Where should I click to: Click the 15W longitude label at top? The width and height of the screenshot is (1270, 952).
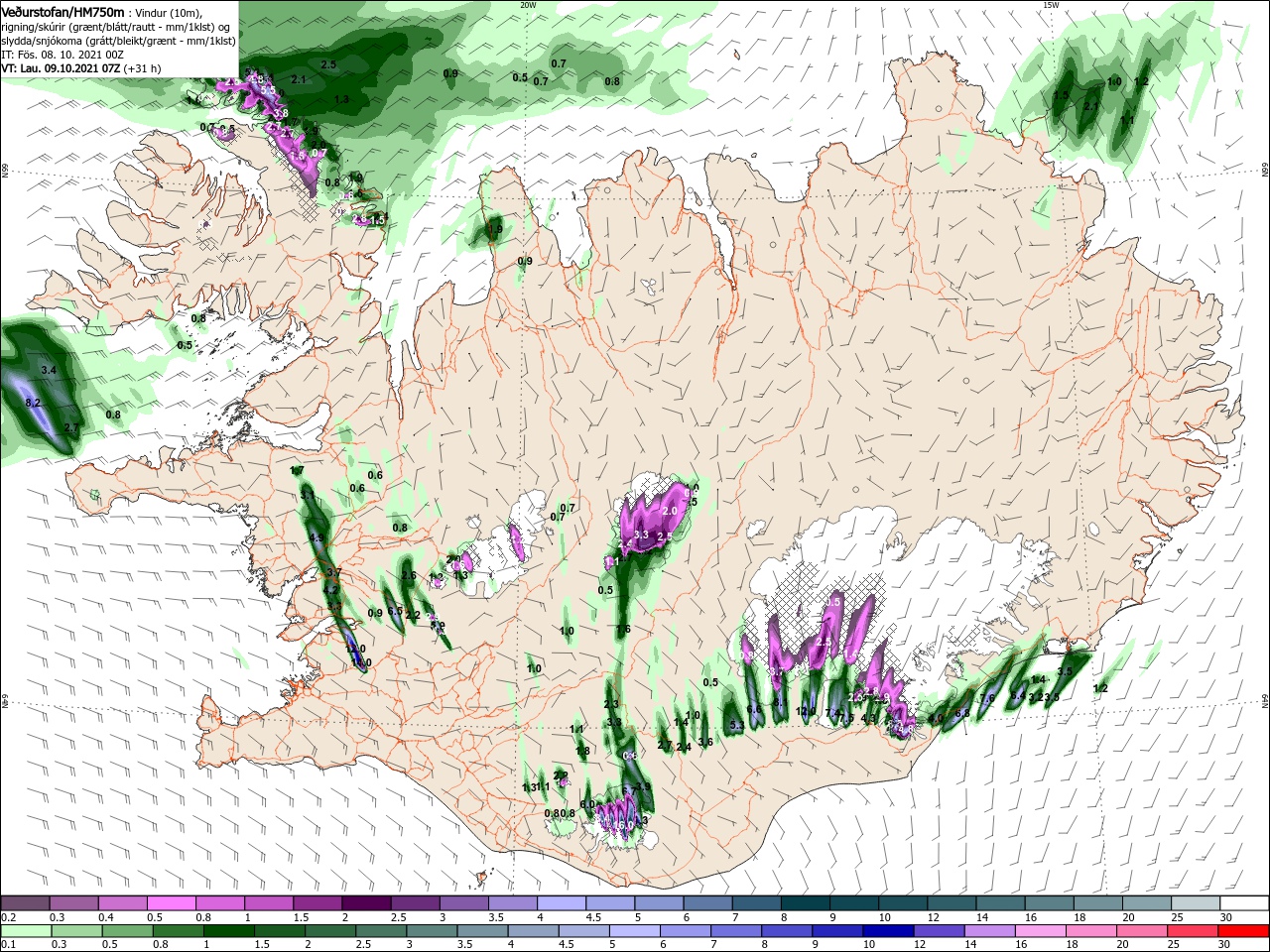tap(1051, 5)
